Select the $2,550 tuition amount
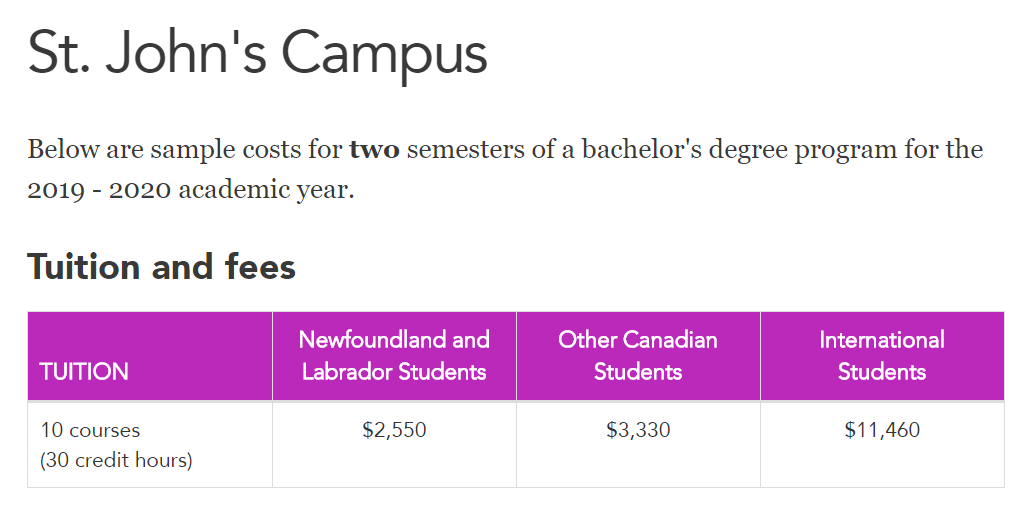This screenshot has height=512, width=1030. click(x=394, y=430)
